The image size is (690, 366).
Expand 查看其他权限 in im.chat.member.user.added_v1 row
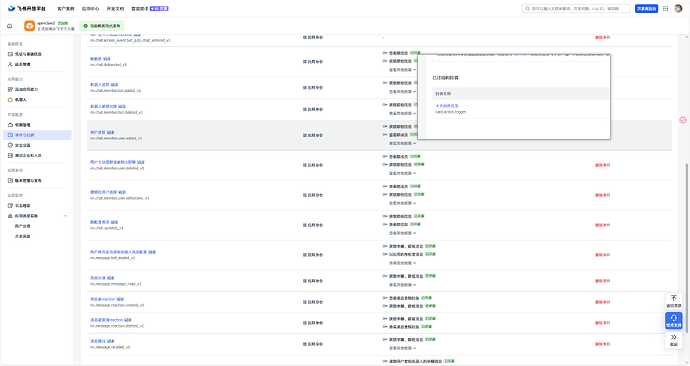point(402,143)
